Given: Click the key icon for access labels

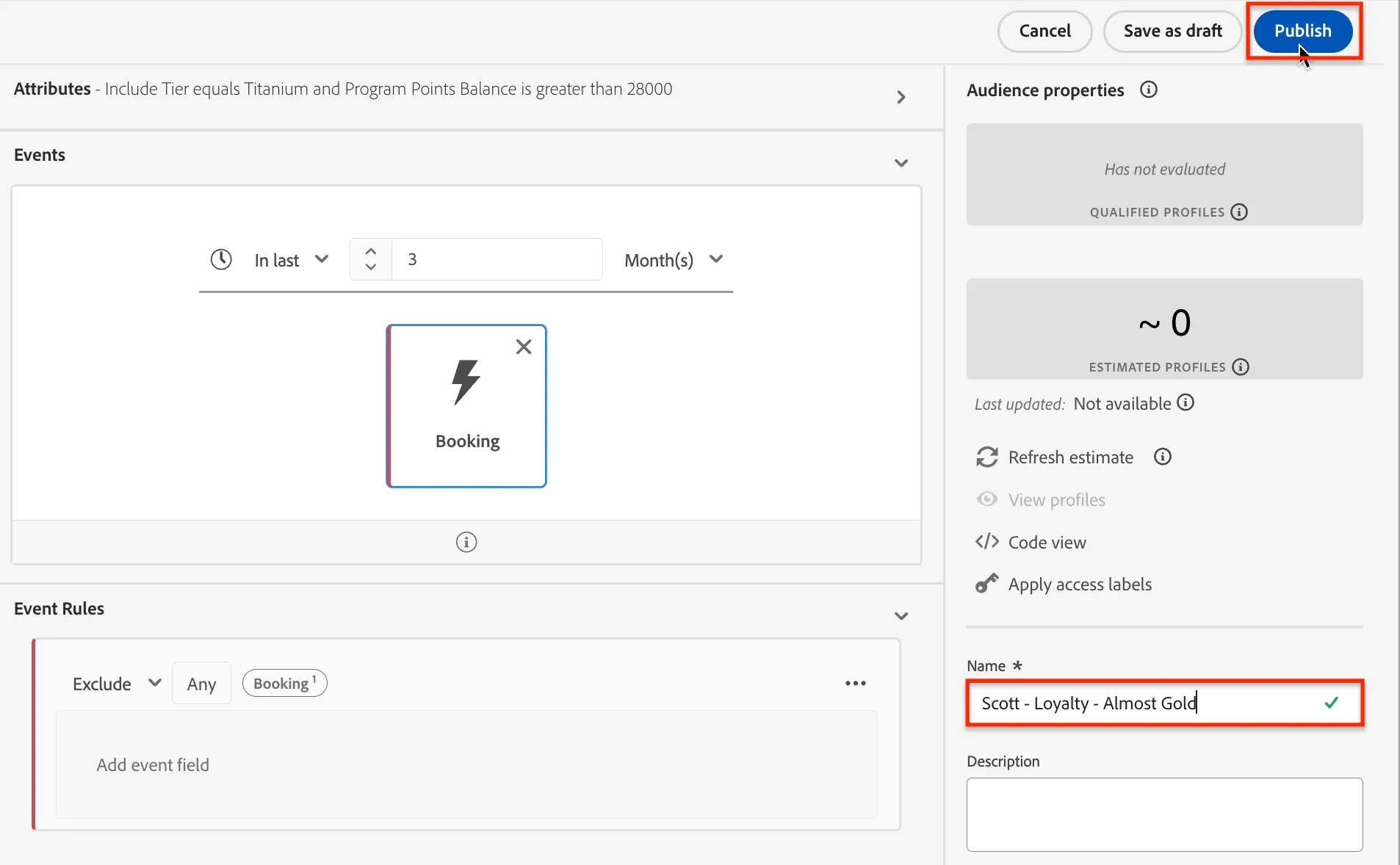Looking at the screenshot, I should 986,584.
